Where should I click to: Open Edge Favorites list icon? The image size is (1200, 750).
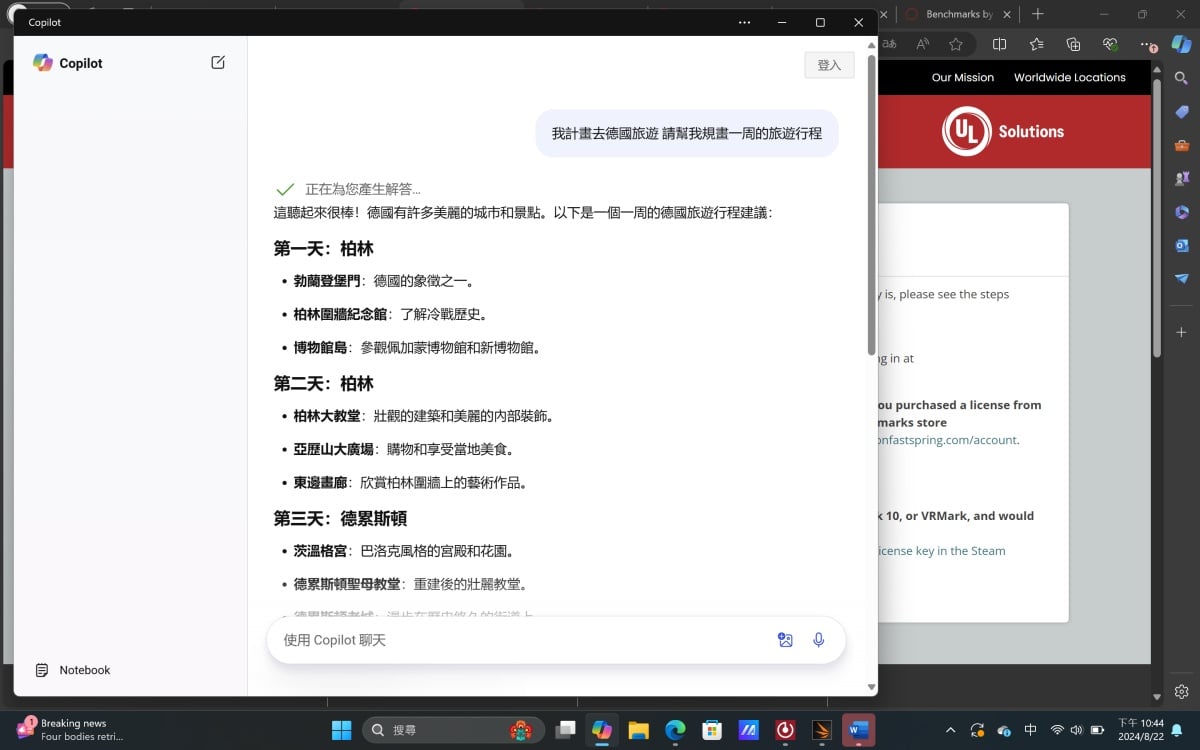click(1036, 44)
